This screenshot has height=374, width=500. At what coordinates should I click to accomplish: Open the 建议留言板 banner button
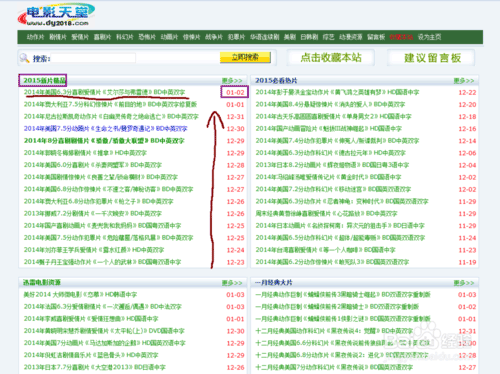coord(432,58)
